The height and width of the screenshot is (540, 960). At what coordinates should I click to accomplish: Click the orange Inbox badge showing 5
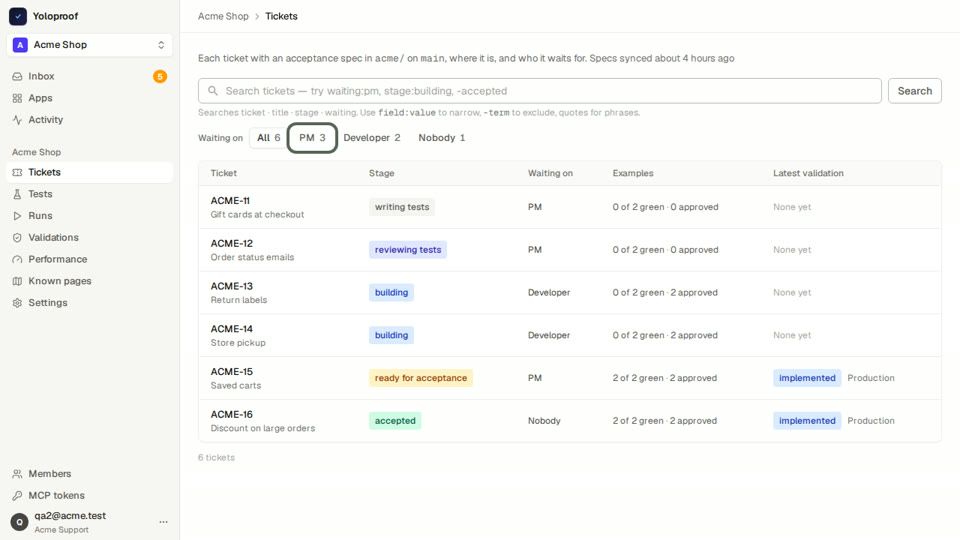[x=160, y=77]
